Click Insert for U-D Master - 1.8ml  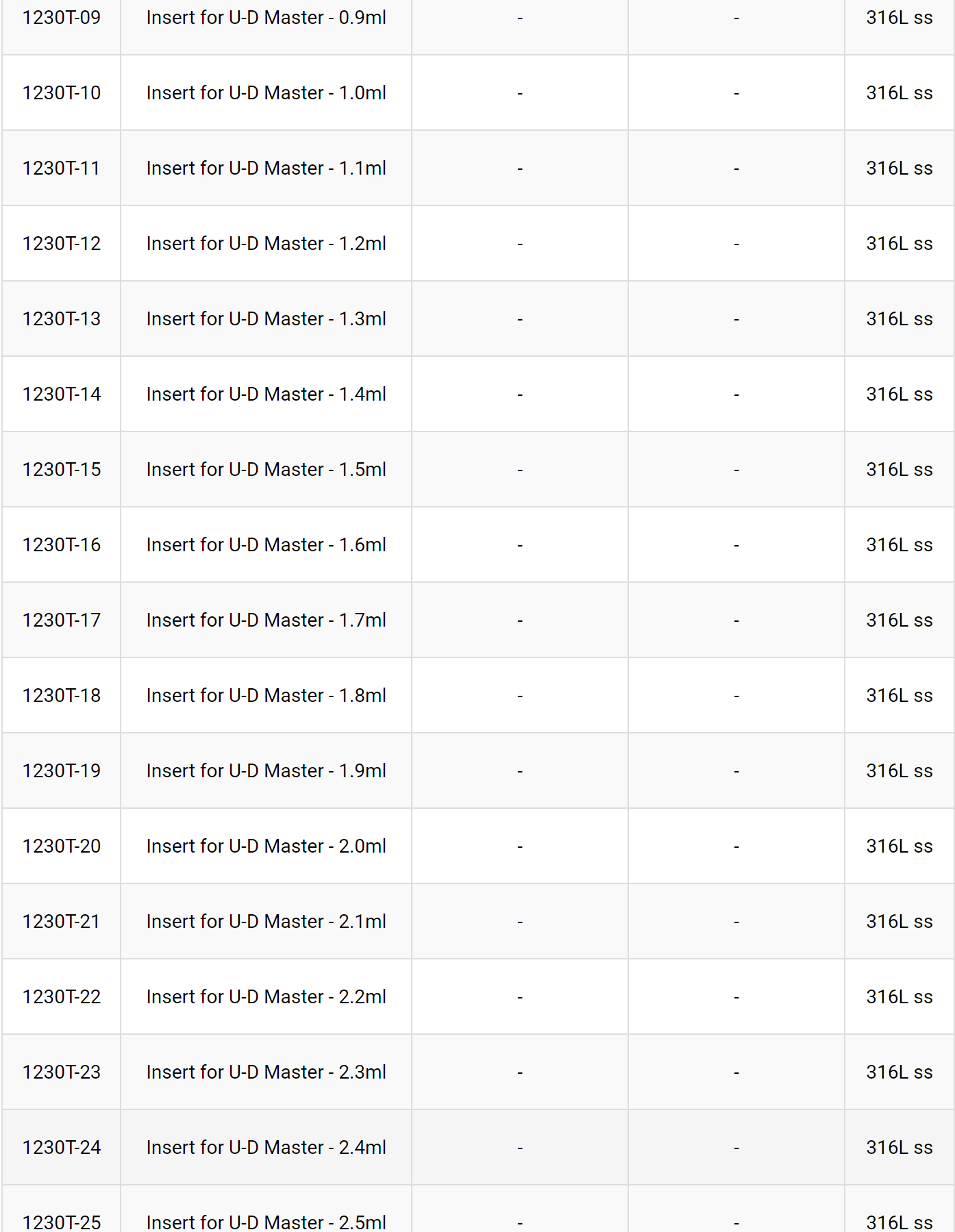click(266, 696)
